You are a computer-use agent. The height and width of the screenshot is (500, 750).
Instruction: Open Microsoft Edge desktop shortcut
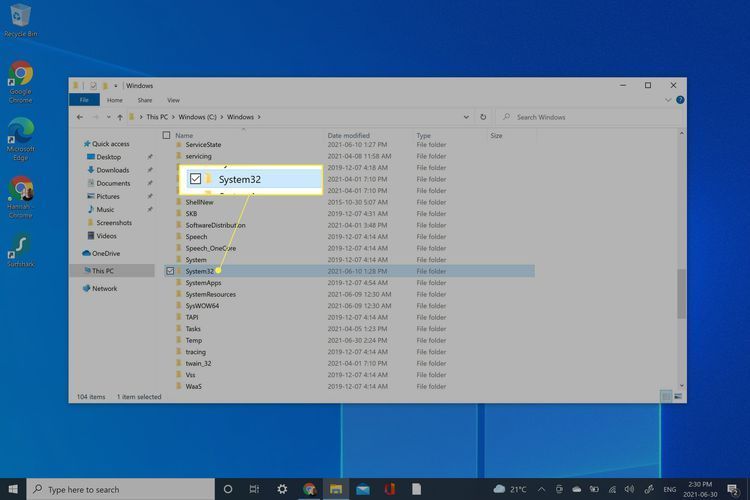coord(20,137)
